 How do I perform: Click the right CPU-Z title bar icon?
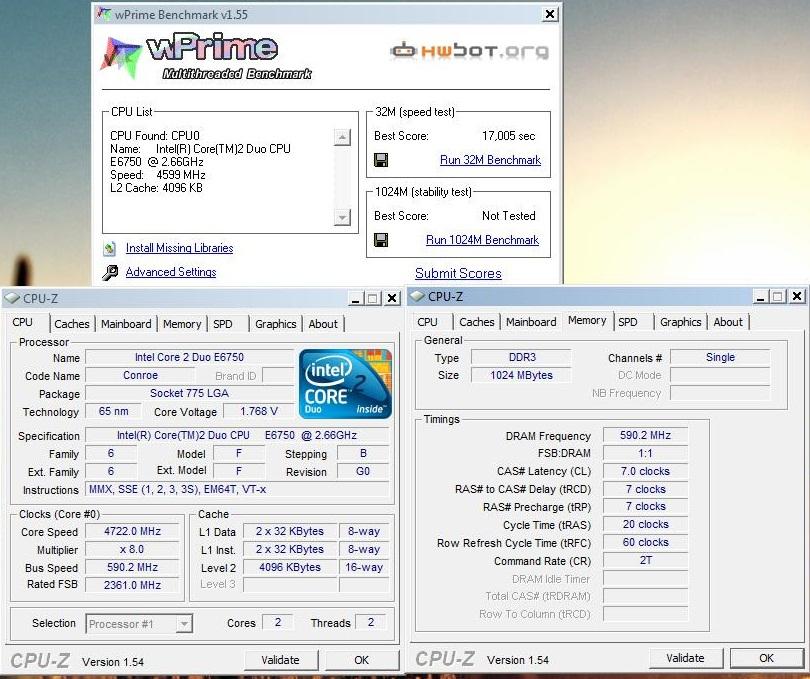pos(417,296)
